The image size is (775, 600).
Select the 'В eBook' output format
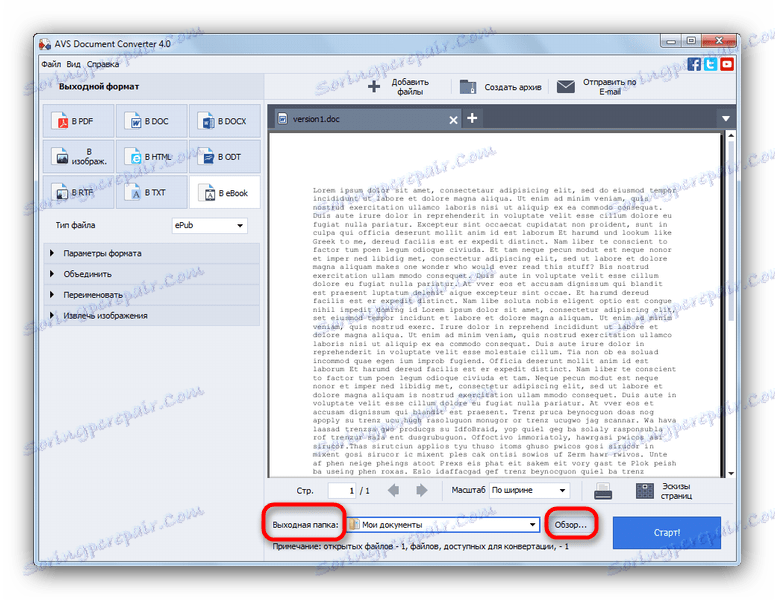224,192
